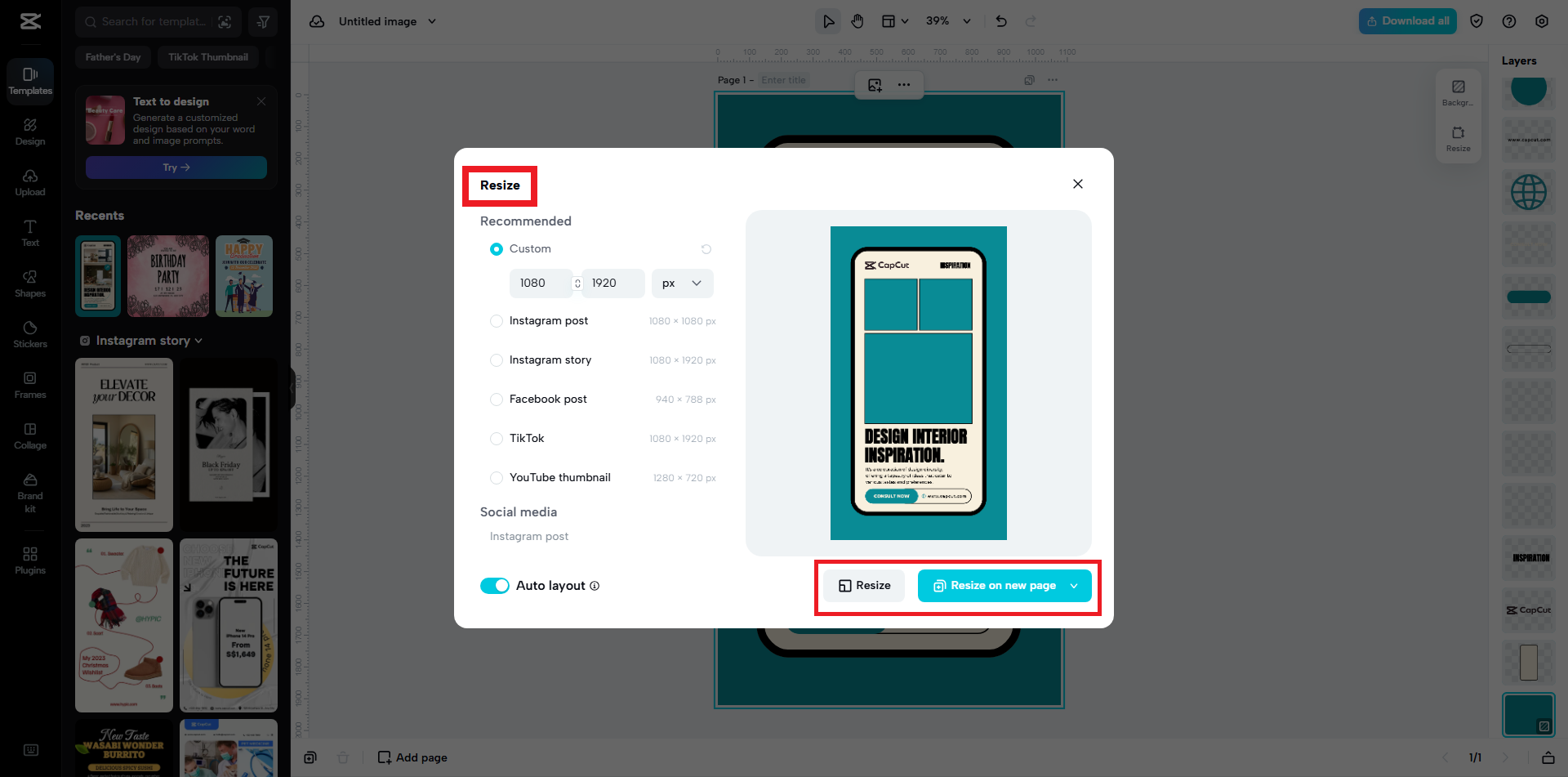Click the reset custom size icon
The width and height of the screenshot is (1568, 777).
(x=706, y=249)
